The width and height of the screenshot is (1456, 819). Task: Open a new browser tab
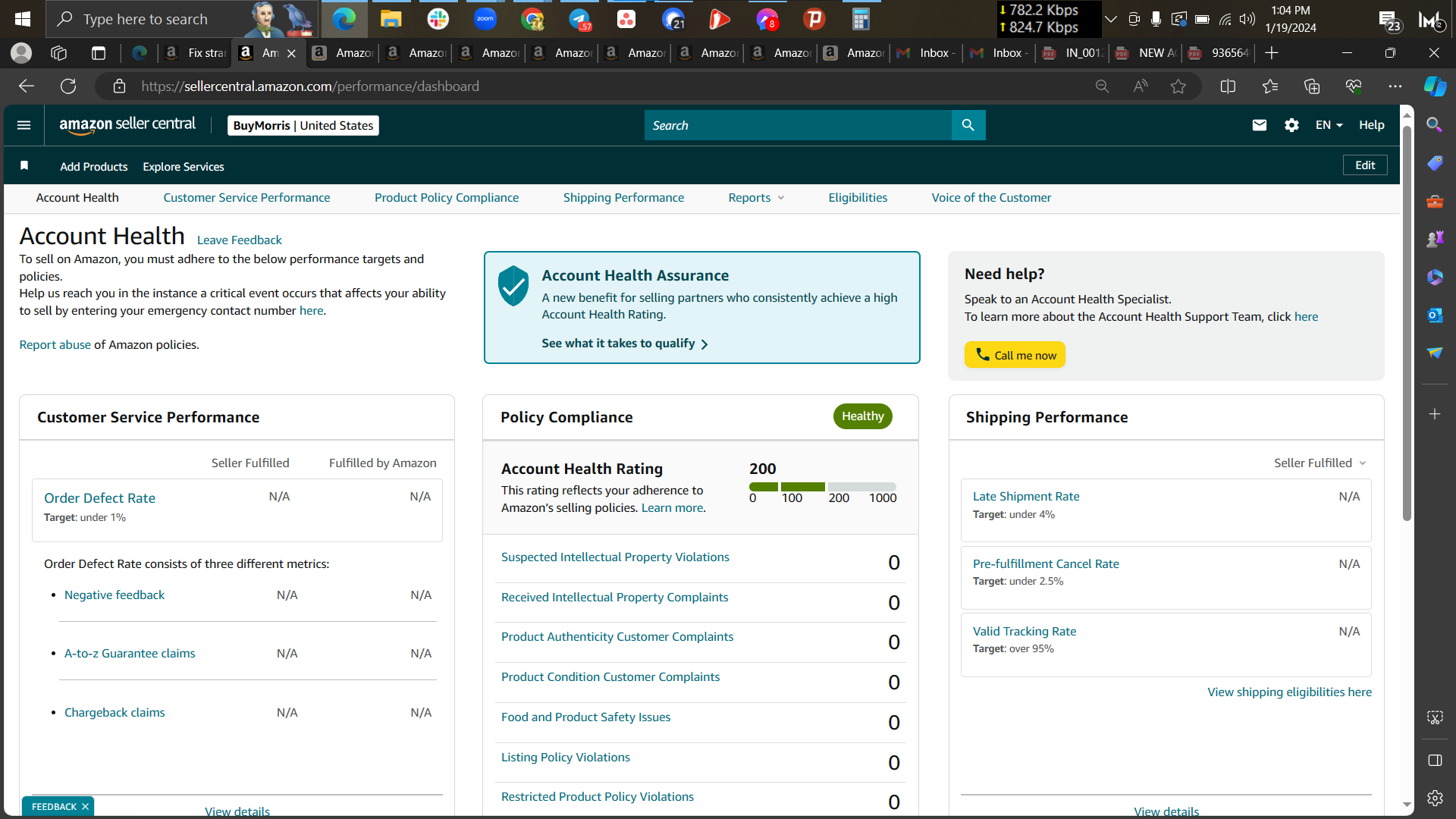[x=1272, y=53]
